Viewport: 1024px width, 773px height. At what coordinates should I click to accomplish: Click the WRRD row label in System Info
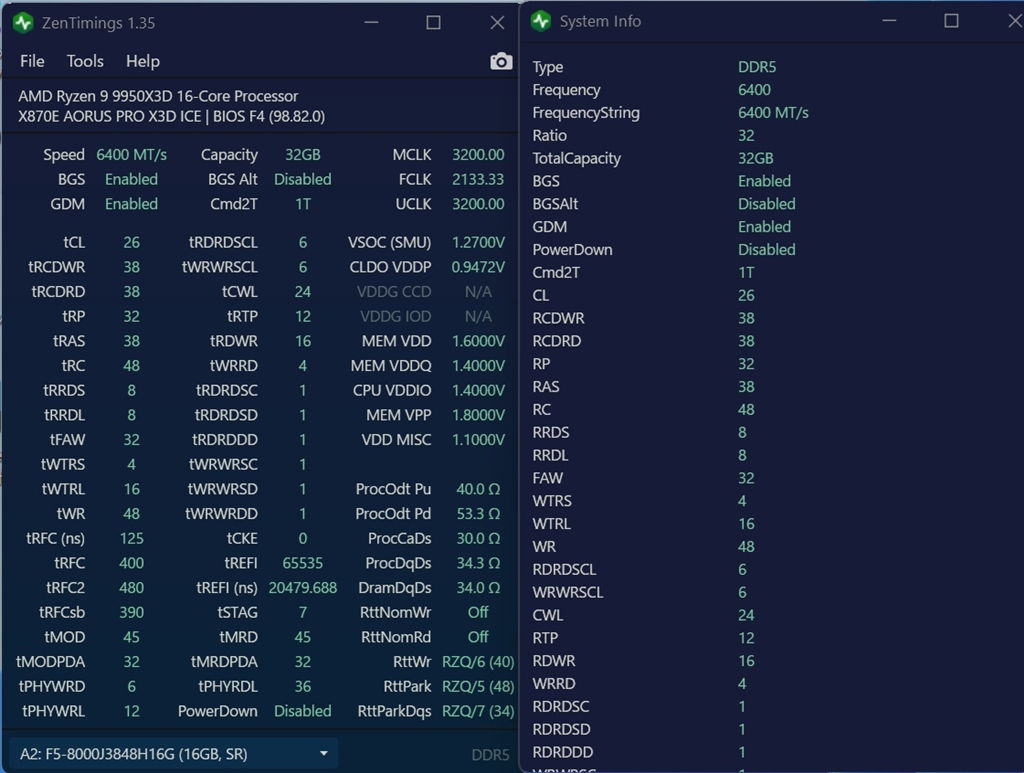[x=554, y=684]
